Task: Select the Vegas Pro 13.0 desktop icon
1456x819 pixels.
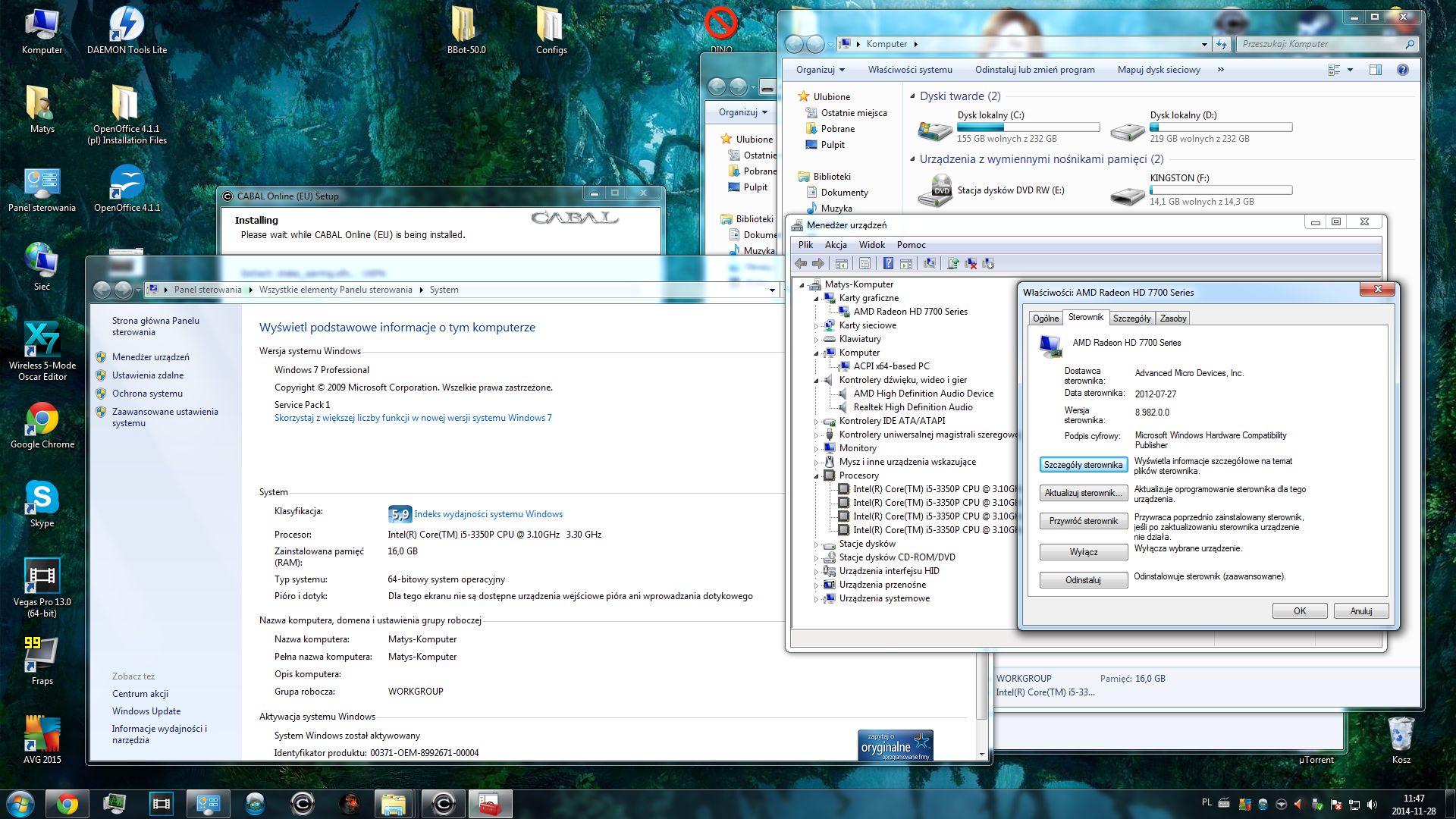Action: tap(42, 588)
